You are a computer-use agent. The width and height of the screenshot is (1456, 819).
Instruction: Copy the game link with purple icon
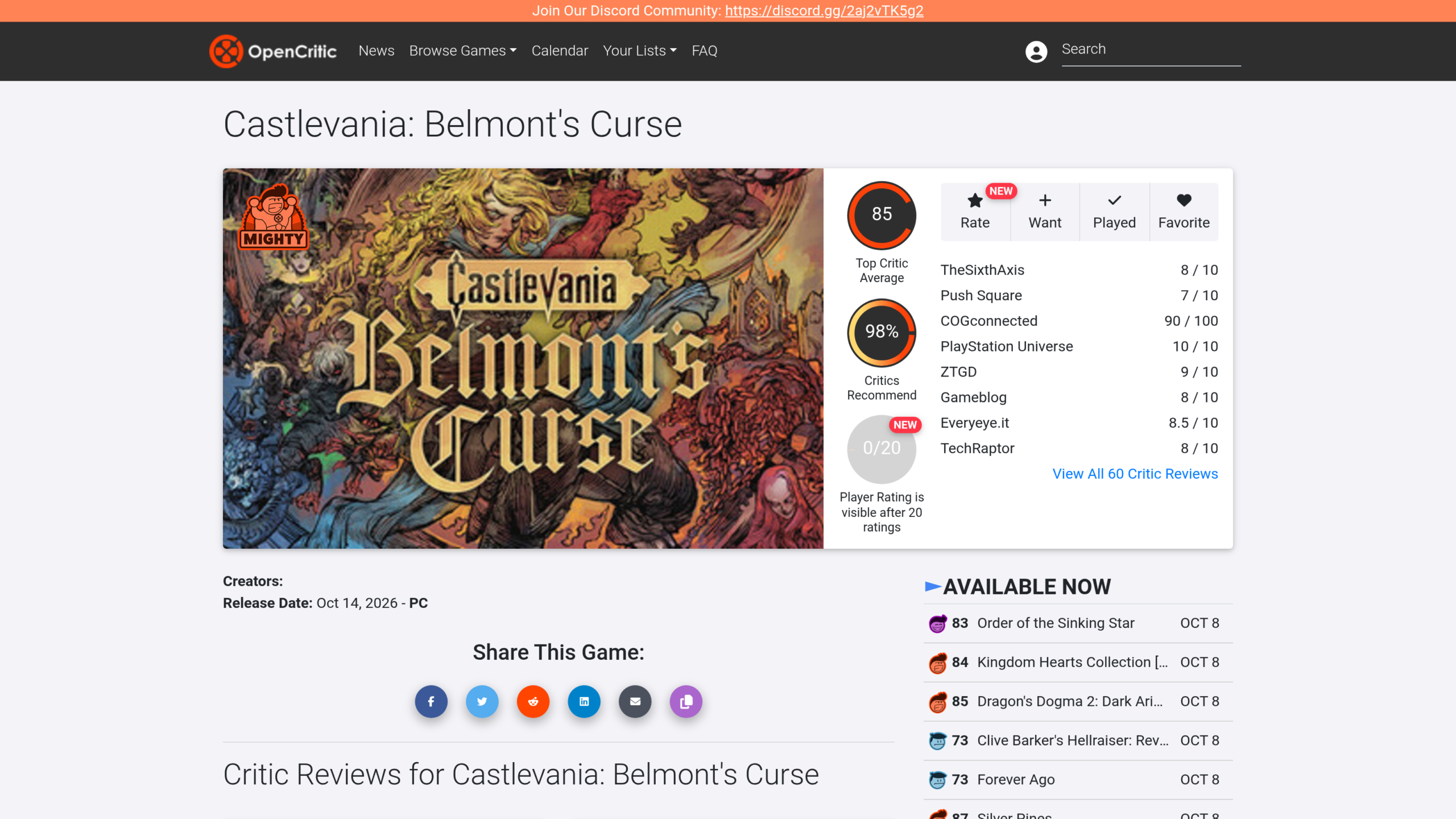686,701
